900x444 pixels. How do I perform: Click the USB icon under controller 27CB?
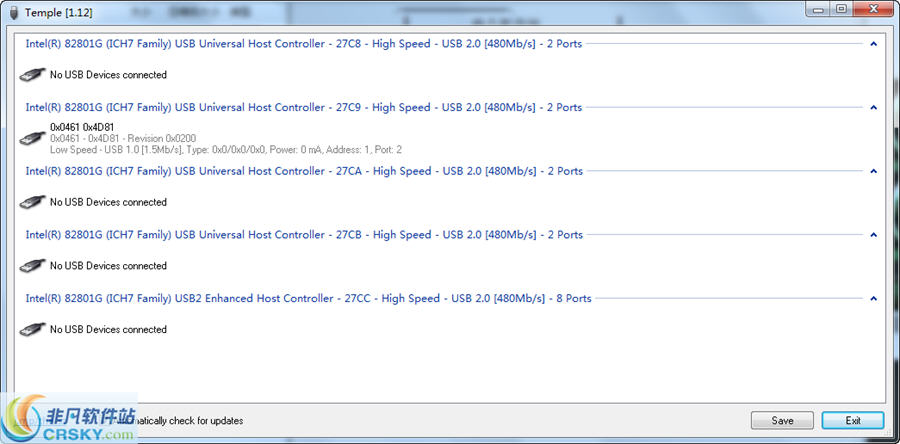(33, 266)
